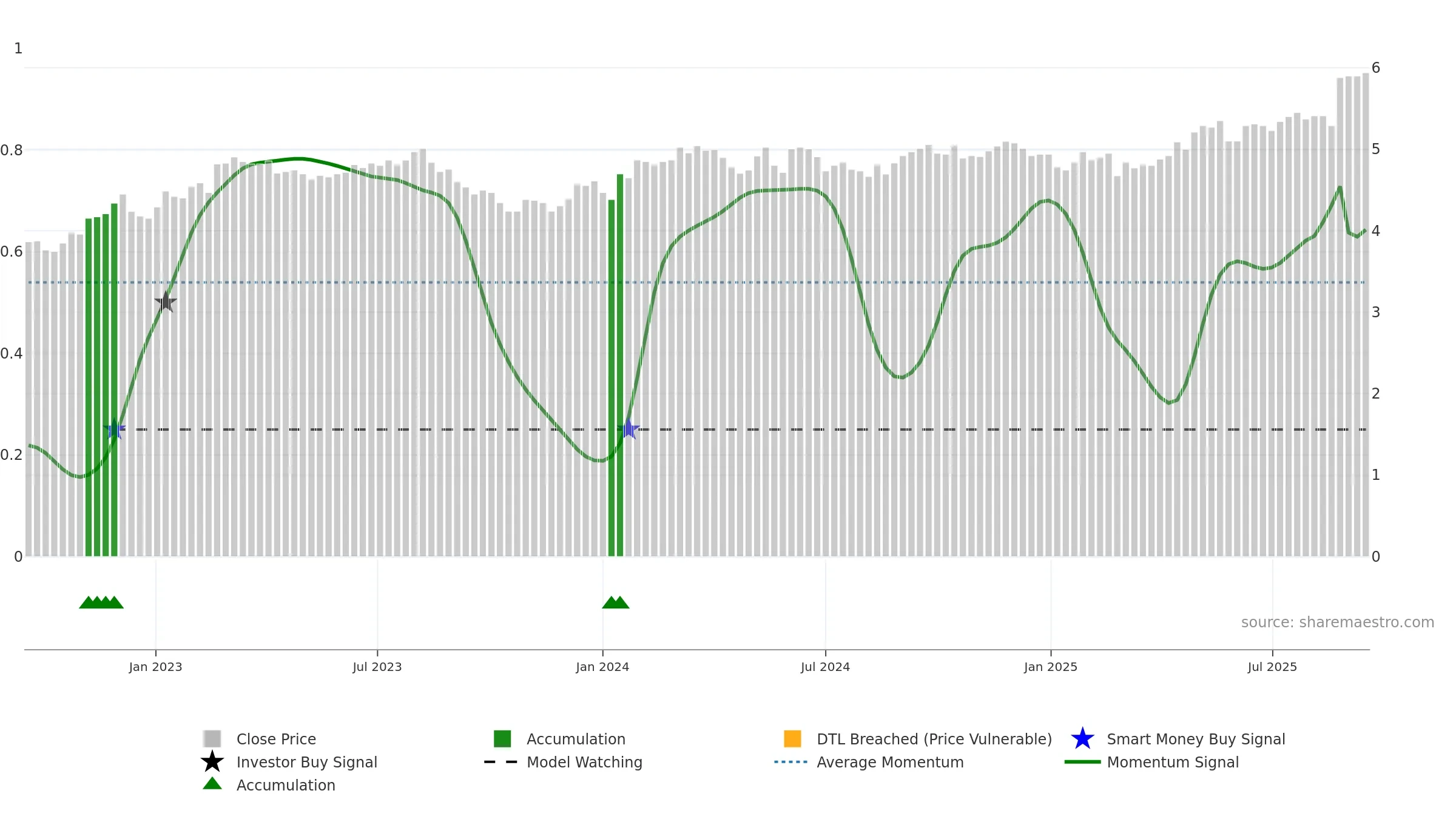Click the green Accumulation triangle legend icon
1456x819 pixels.
coord(212,784)
